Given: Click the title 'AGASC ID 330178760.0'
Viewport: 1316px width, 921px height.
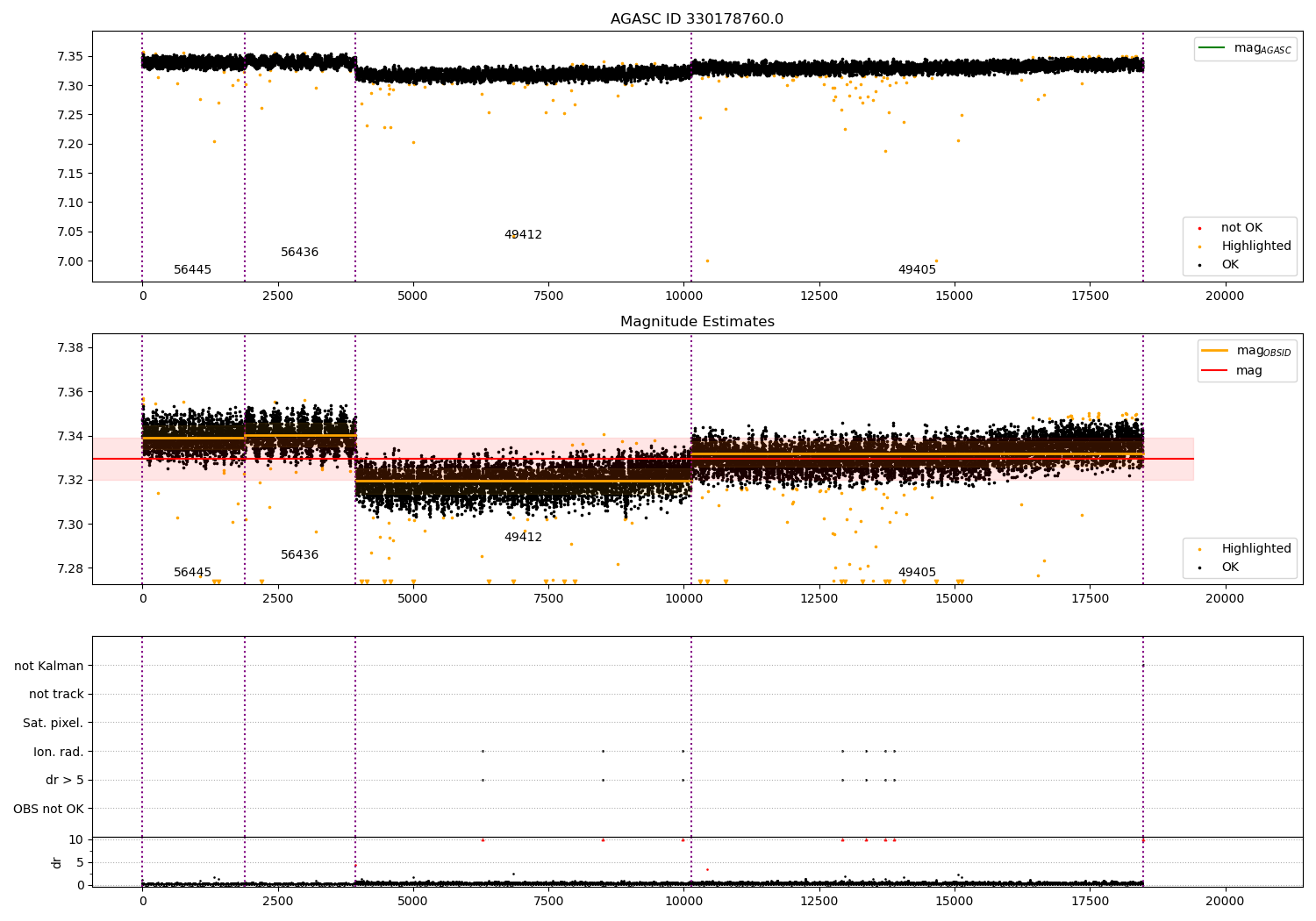Looking at the screenshot, I should pyautogui.click(x=697, y=19).
